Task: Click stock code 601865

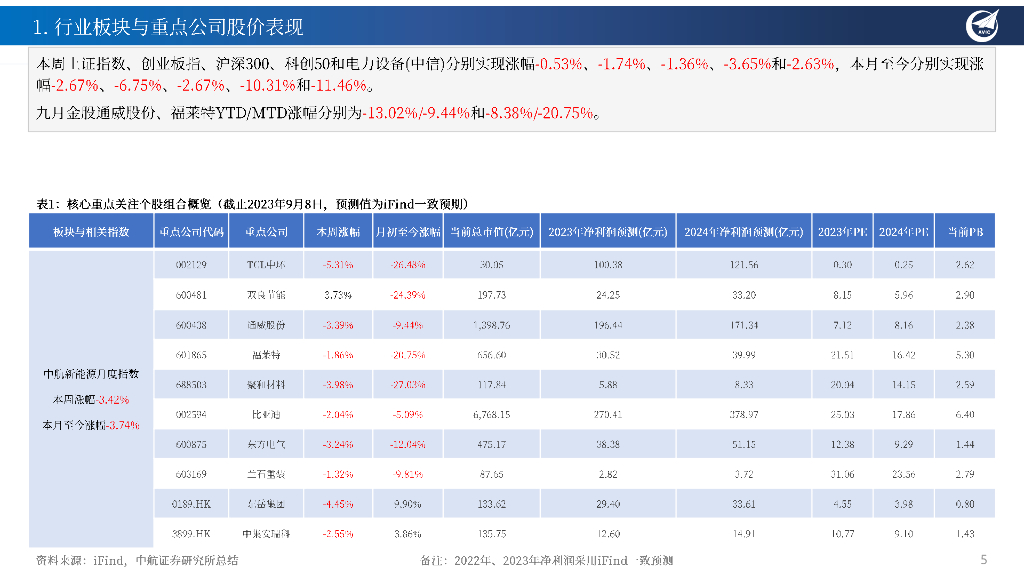Action: point(191,355)
